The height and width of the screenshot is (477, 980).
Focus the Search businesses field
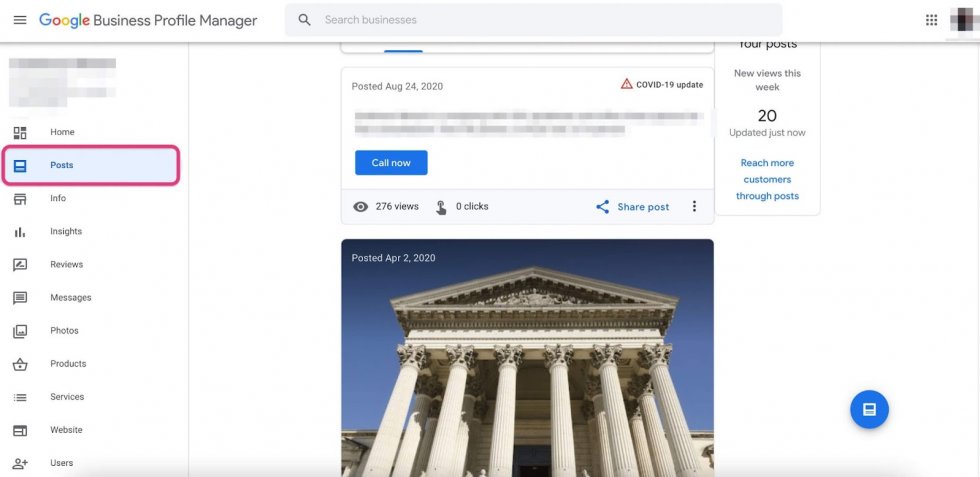click(x=533, y=20)
